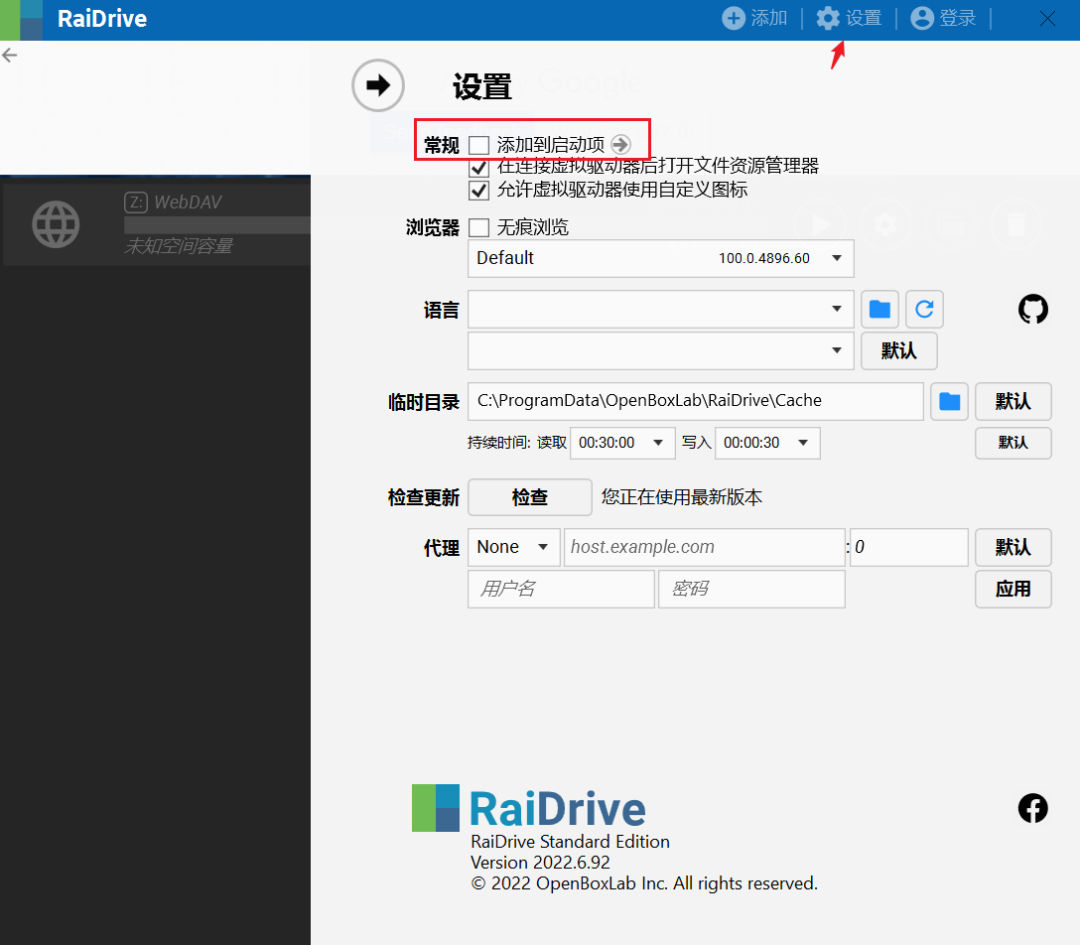Viewport: 1080px width, 945px height.
Task: Click the arrow icon next to 添加到启动项
Action: tap(621, 145)
